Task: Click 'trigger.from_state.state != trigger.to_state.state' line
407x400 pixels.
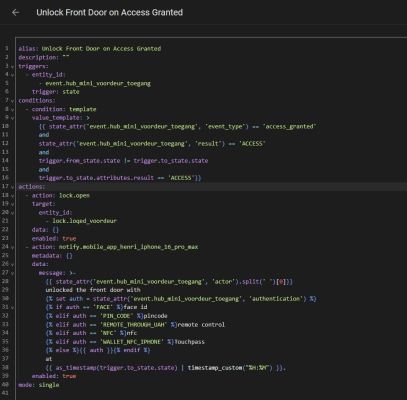Action: click(x=123, y=161)
